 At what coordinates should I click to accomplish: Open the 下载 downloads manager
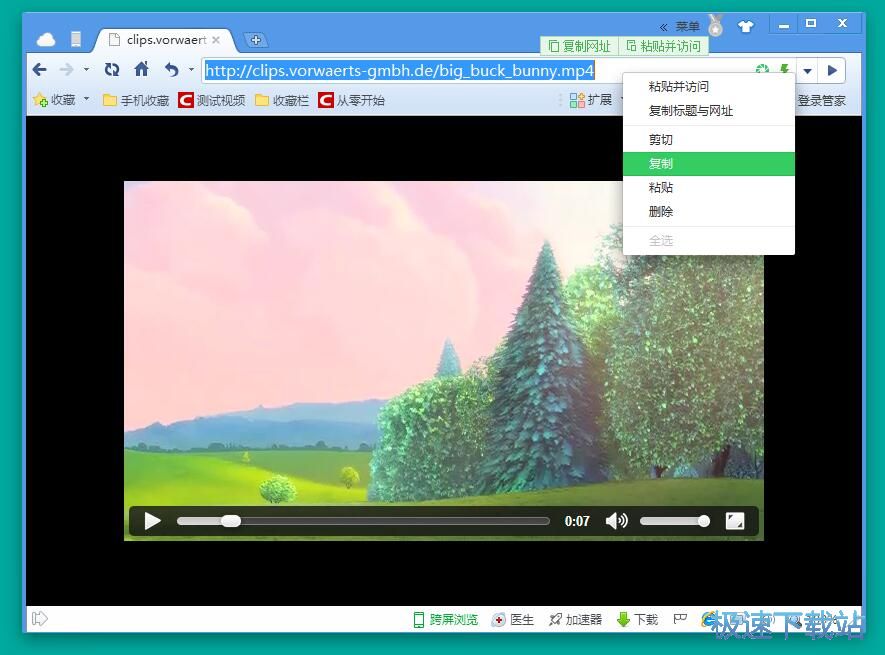[x=638, y=619]
